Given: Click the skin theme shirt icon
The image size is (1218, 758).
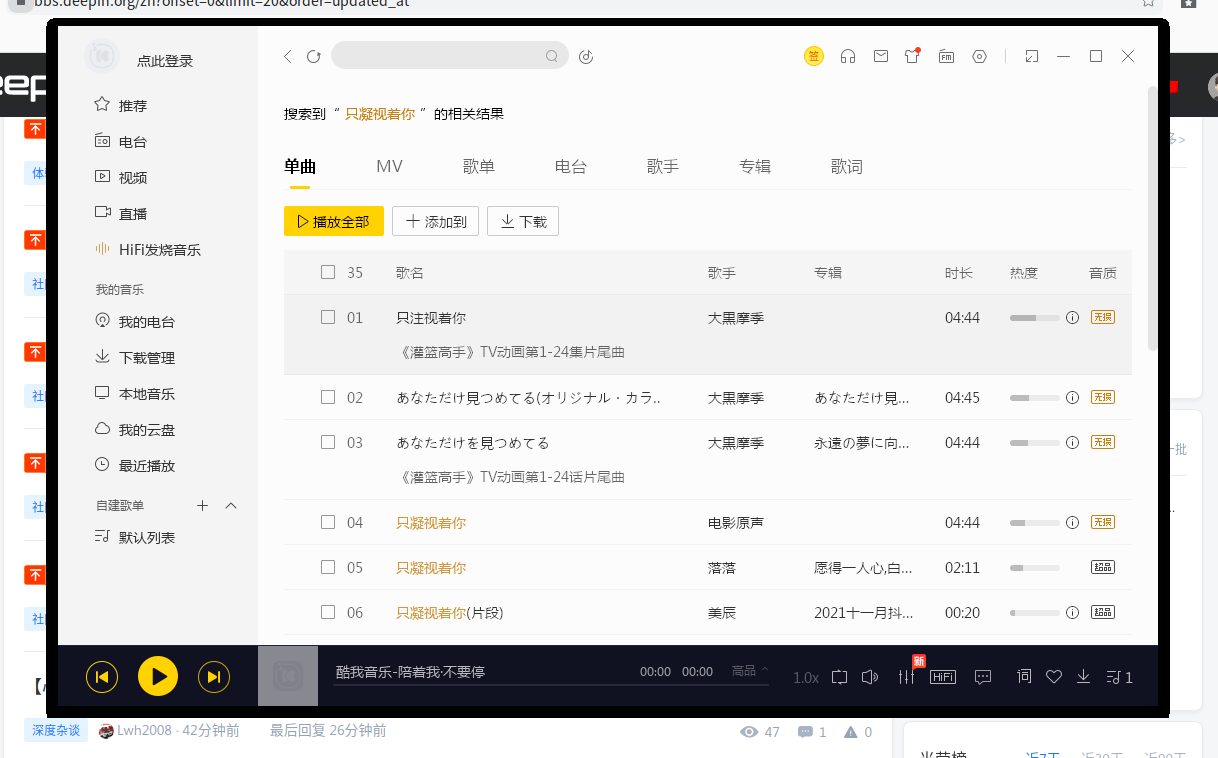Looking at the screenshot, I should (912, 57).
